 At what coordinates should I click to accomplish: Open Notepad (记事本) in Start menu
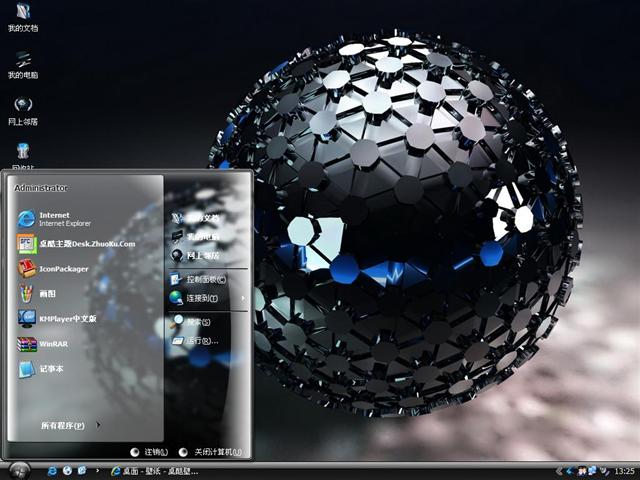(x=41, y=369)
